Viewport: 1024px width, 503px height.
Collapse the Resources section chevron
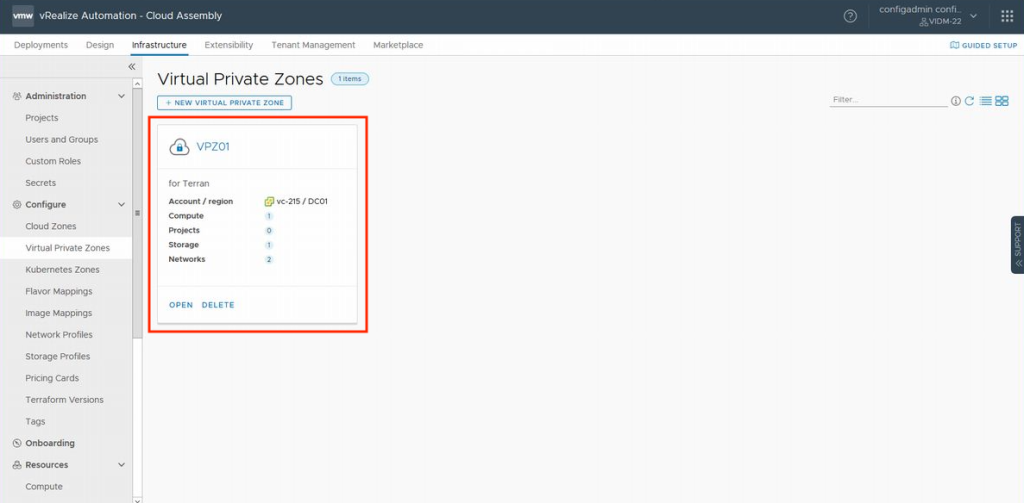coord(121,465)
